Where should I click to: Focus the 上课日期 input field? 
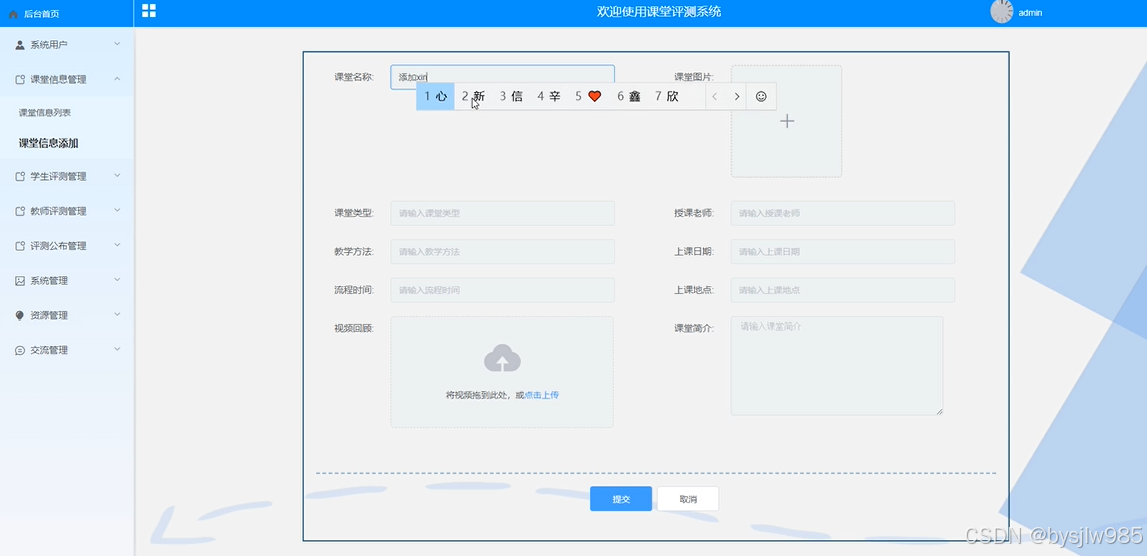click(x=843, y=251)
